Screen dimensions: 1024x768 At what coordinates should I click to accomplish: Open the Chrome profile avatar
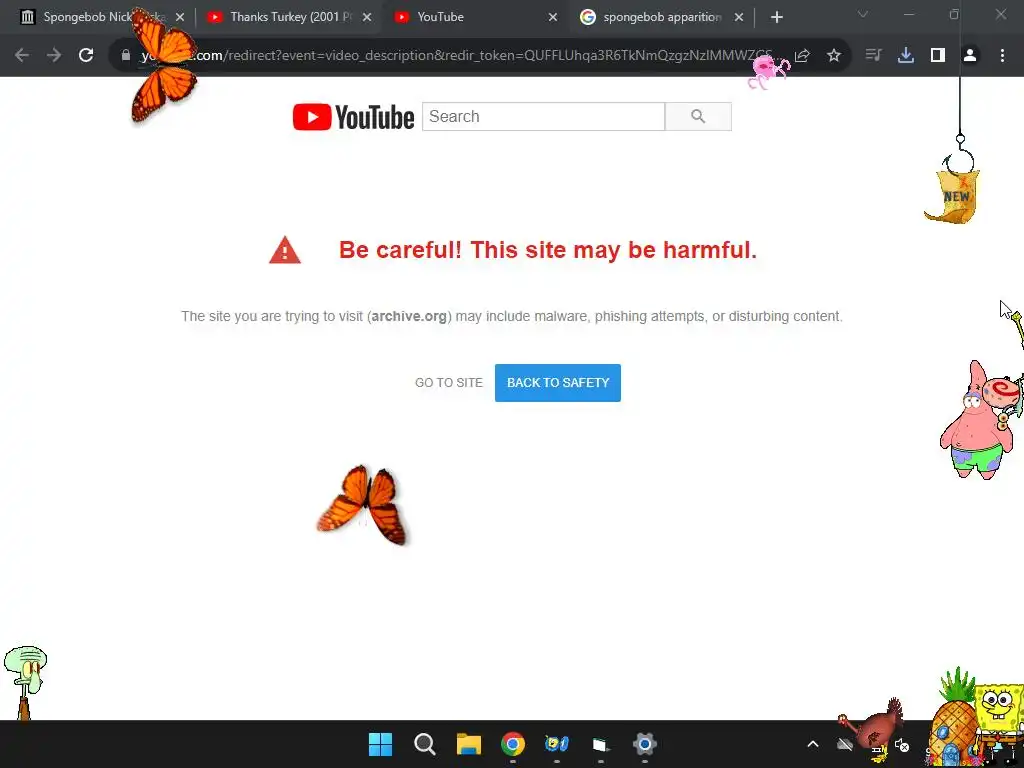click(970, 56)
